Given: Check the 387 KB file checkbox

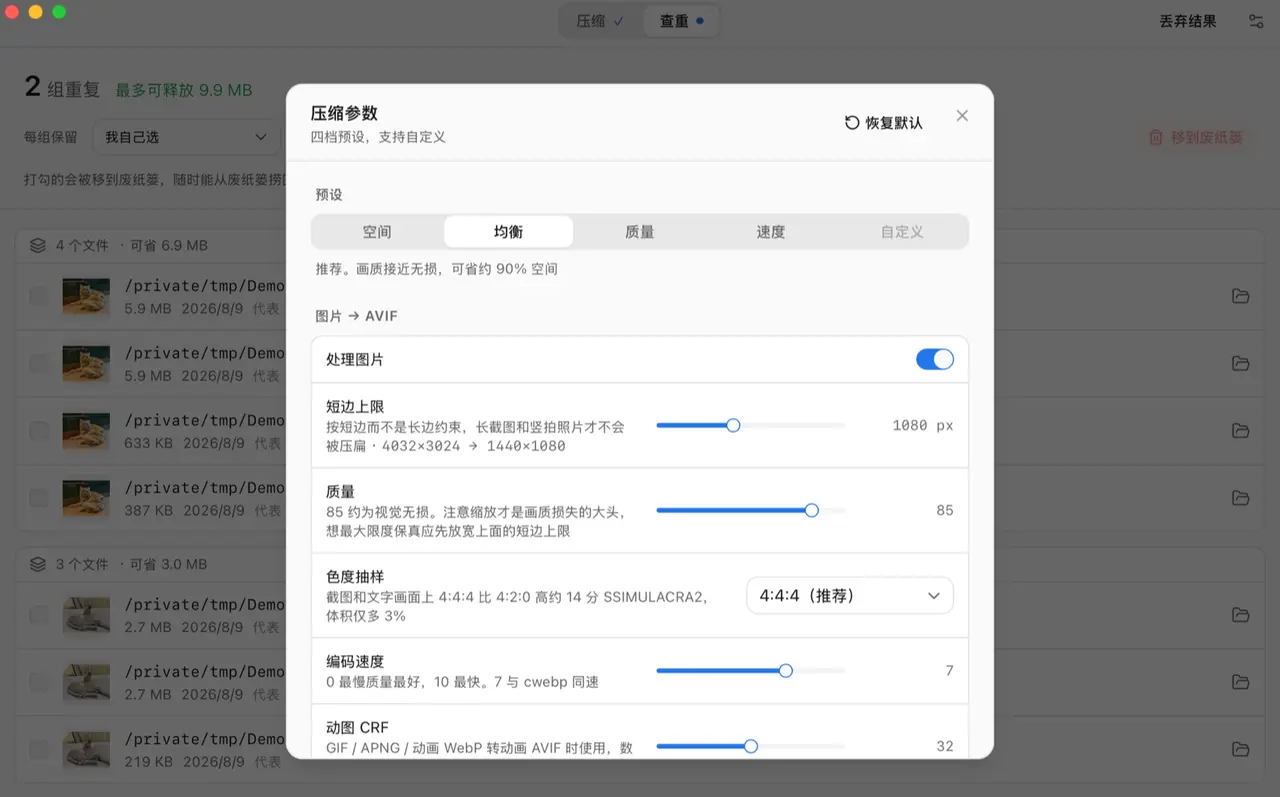Looking at the screenshot, I should coord(38,498).
